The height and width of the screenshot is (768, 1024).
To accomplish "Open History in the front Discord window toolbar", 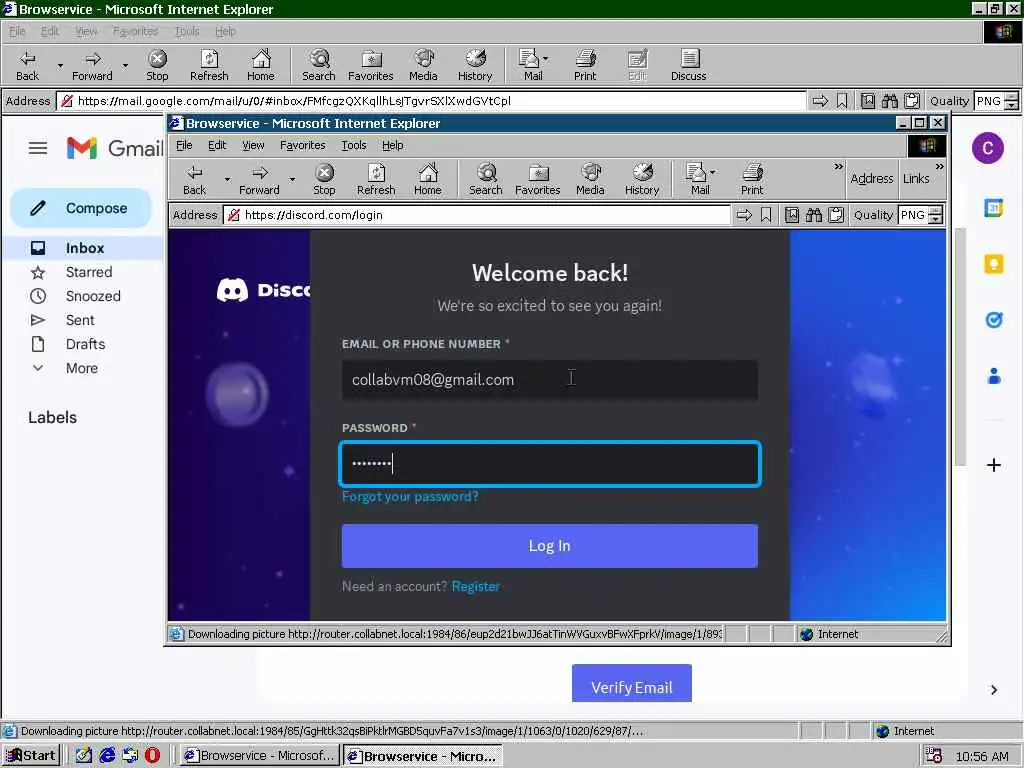I will tap(642, 180).
